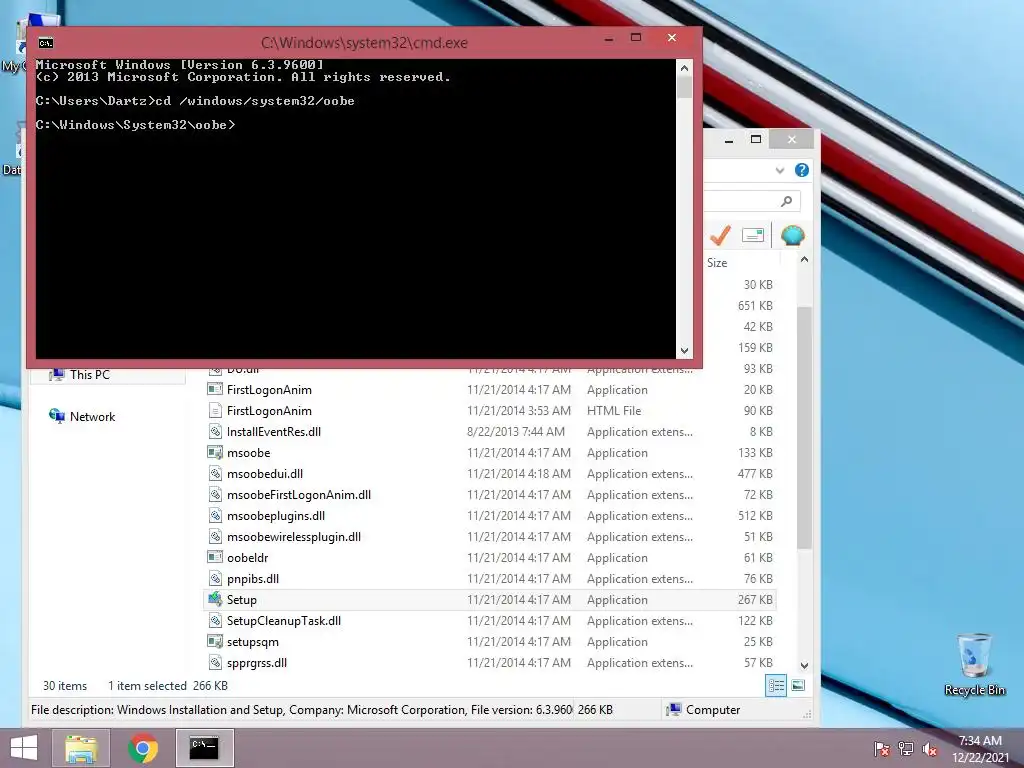Open This PC in navigation pane
Screen dimensions: 1024x768
coord(89,374)
